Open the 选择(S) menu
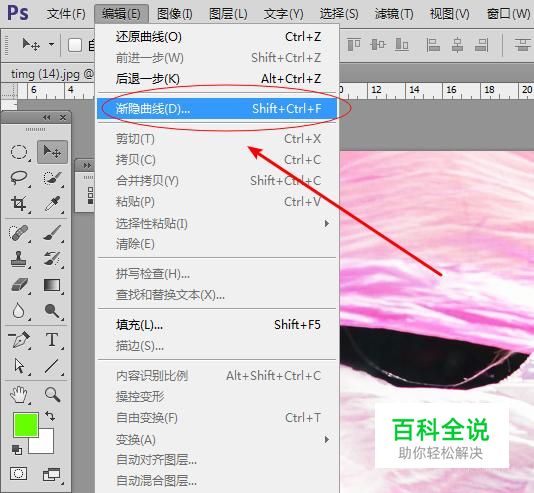Viewport: 534px width, 493px height. (339, 14)
